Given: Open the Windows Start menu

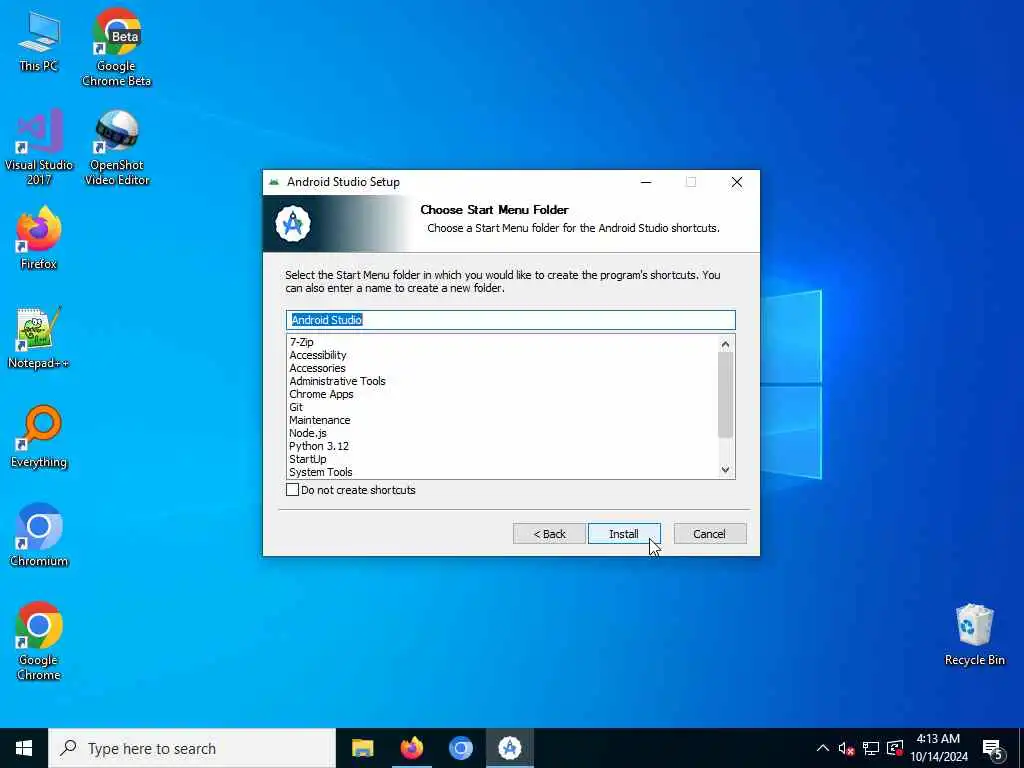Looking at the screenshot, I should 24,748.
